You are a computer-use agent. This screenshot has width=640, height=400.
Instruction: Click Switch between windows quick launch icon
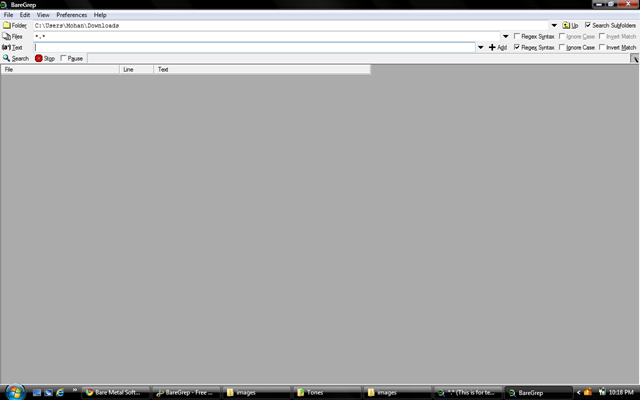pyautogui.click(x=48, y=393)
